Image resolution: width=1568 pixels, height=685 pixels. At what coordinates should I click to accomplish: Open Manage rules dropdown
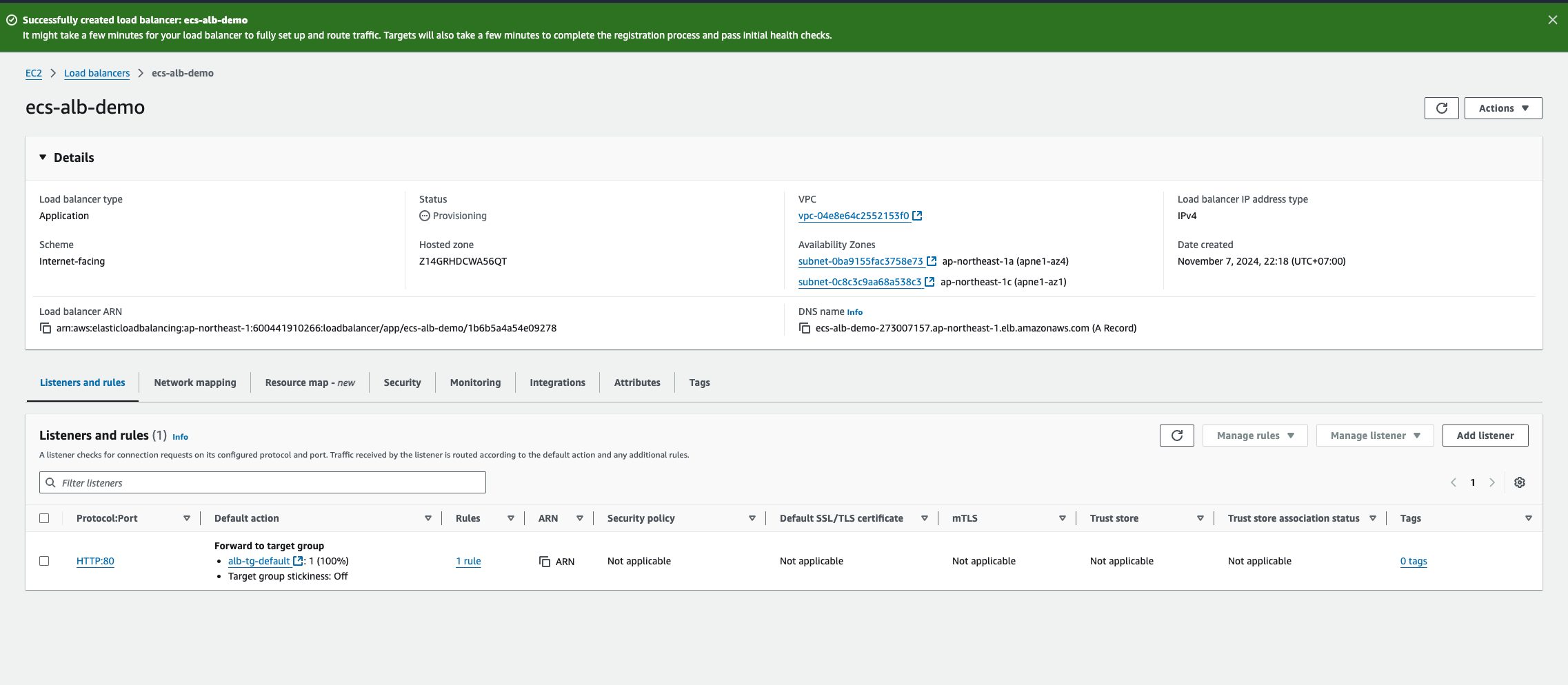coord(1255,436)
